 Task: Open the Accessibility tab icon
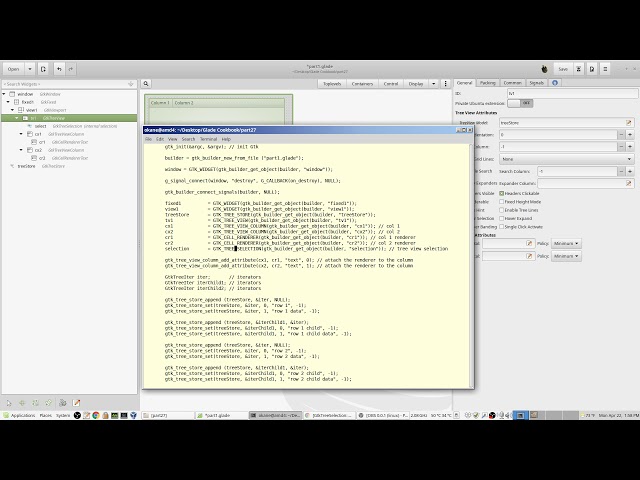point(555,83)
